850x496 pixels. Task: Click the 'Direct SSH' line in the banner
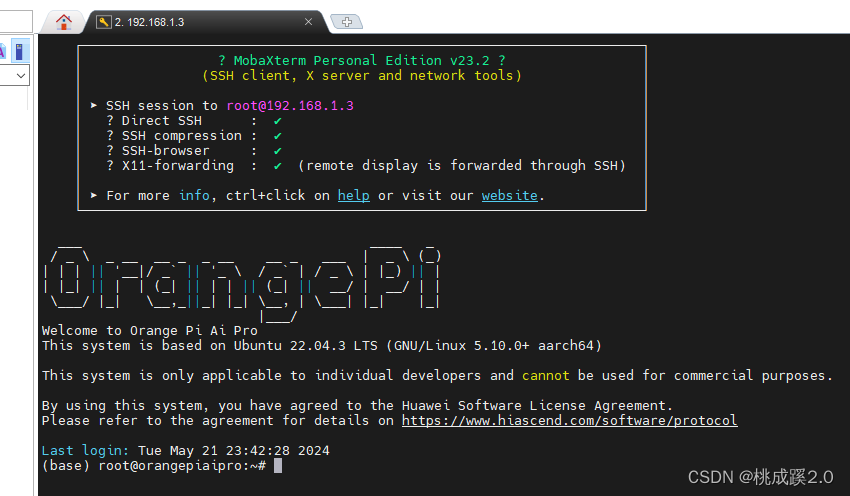click(x=194, y=120)
